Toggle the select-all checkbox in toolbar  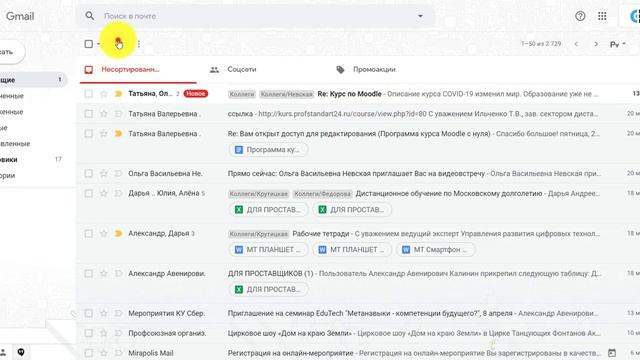pyautogui.click(x=89, y=44)
